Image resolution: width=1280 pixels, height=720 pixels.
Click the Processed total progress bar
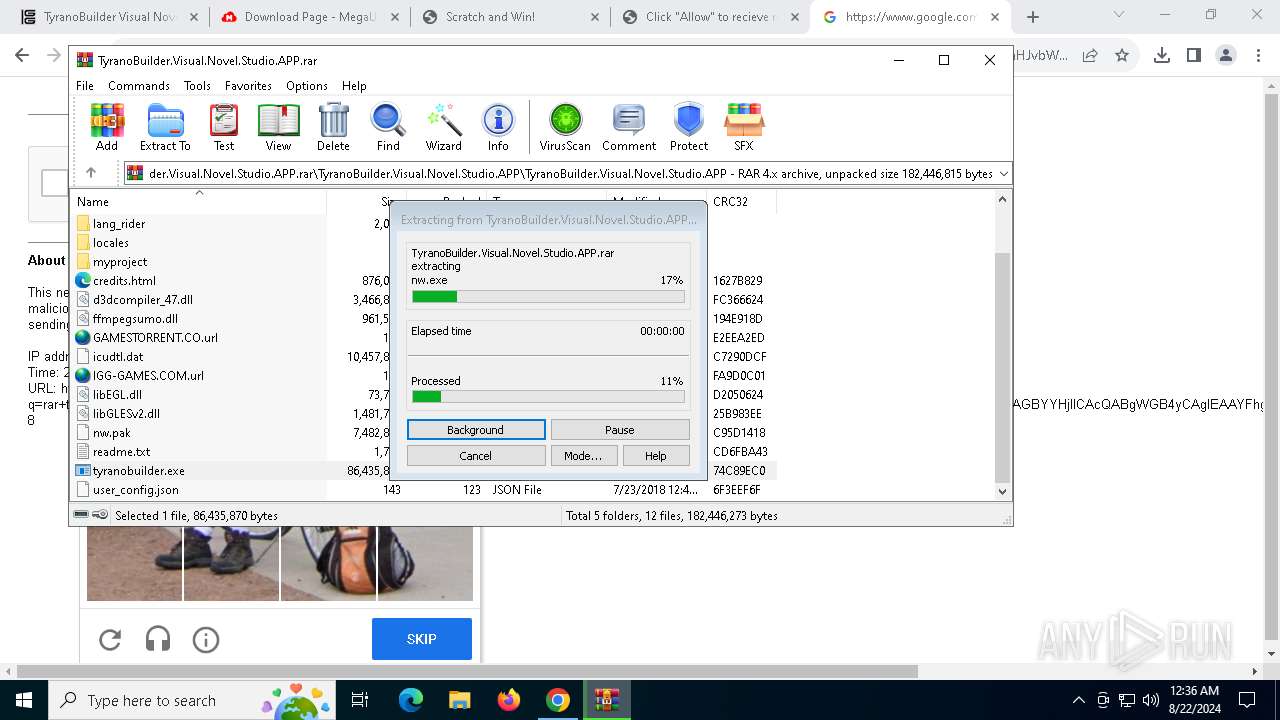[548, 397]
